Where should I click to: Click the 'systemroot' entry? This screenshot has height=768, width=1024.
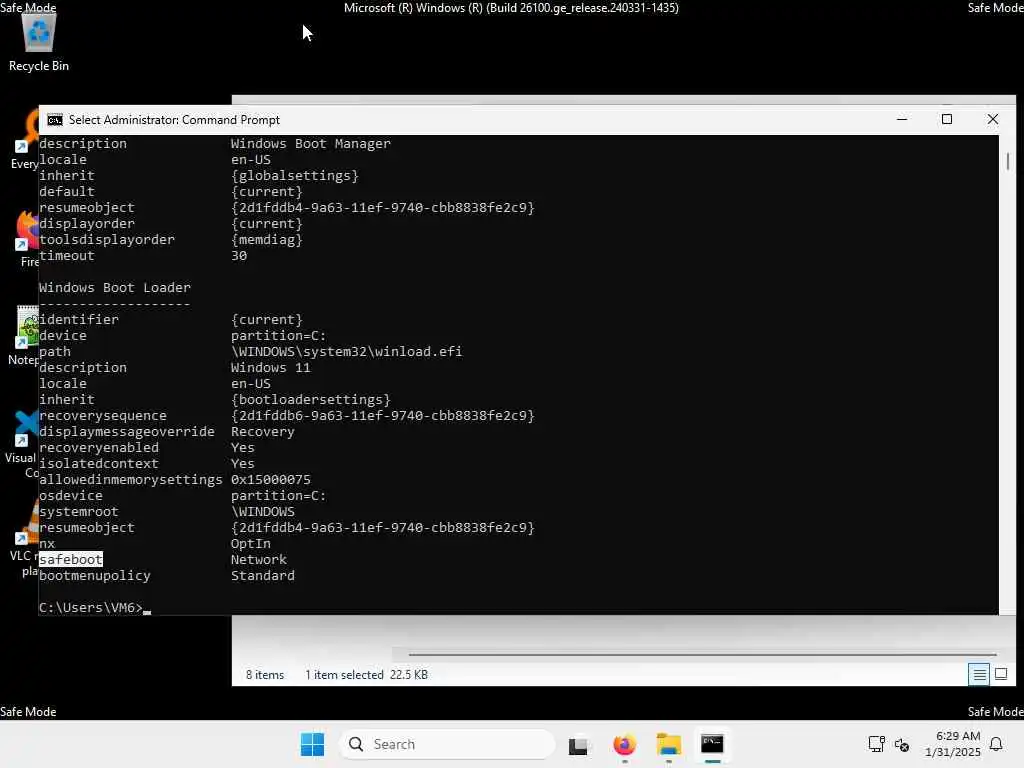pyautogui.click(x=78, y=511)
